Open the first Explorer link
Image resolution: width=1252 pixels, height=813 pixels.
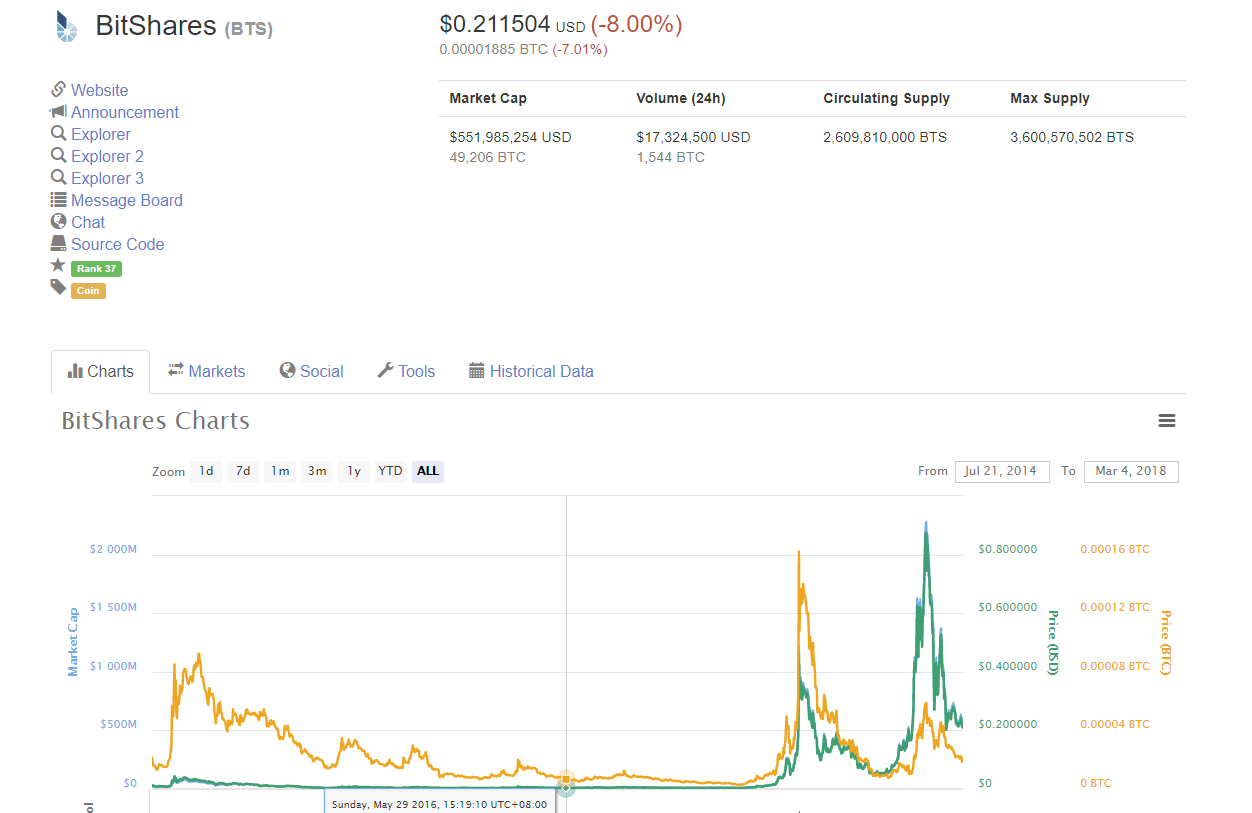click(101, 134)
